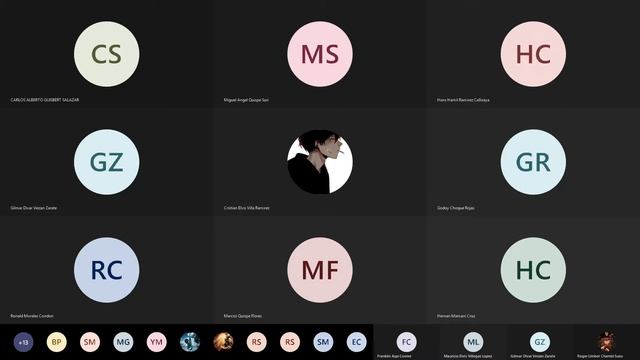640x360 pixels.
Task: Select the blue SM avatar in the strip
Action: pyautogui.click(x=323, y=342)
